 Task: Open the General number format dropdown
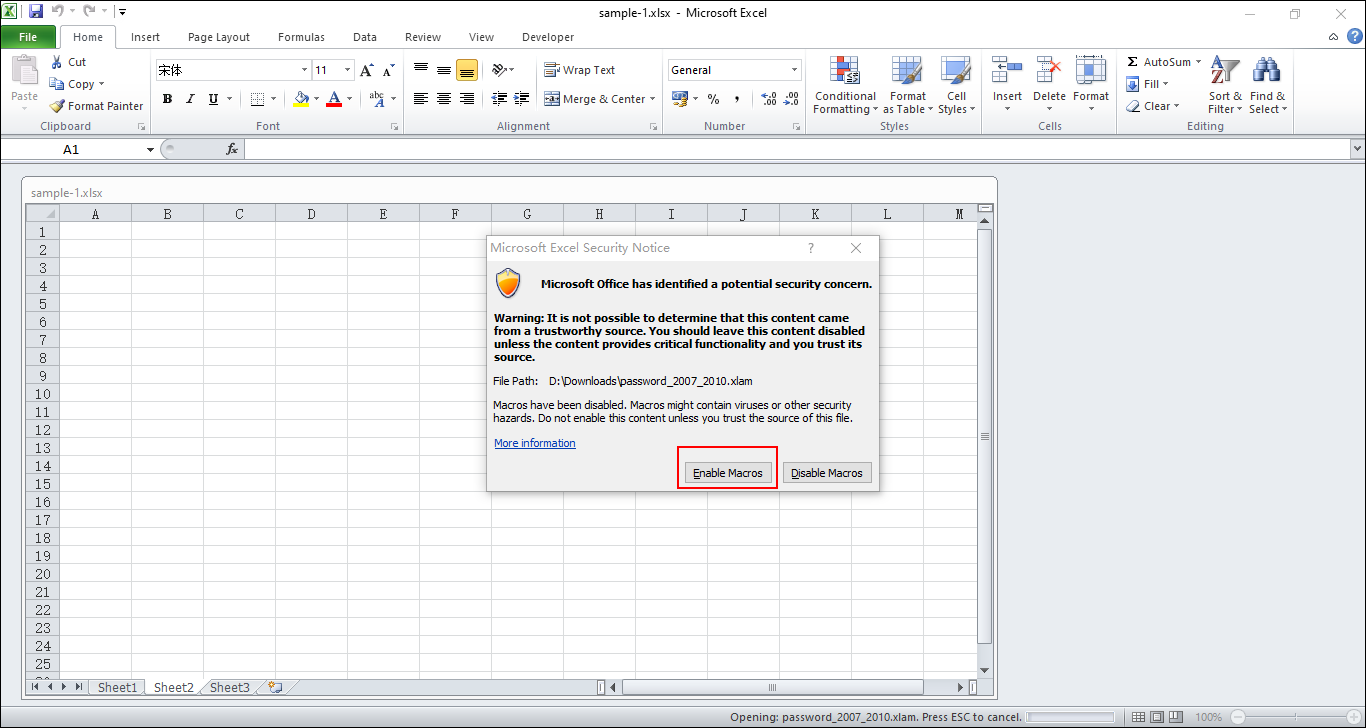click(x=795, y=70)
